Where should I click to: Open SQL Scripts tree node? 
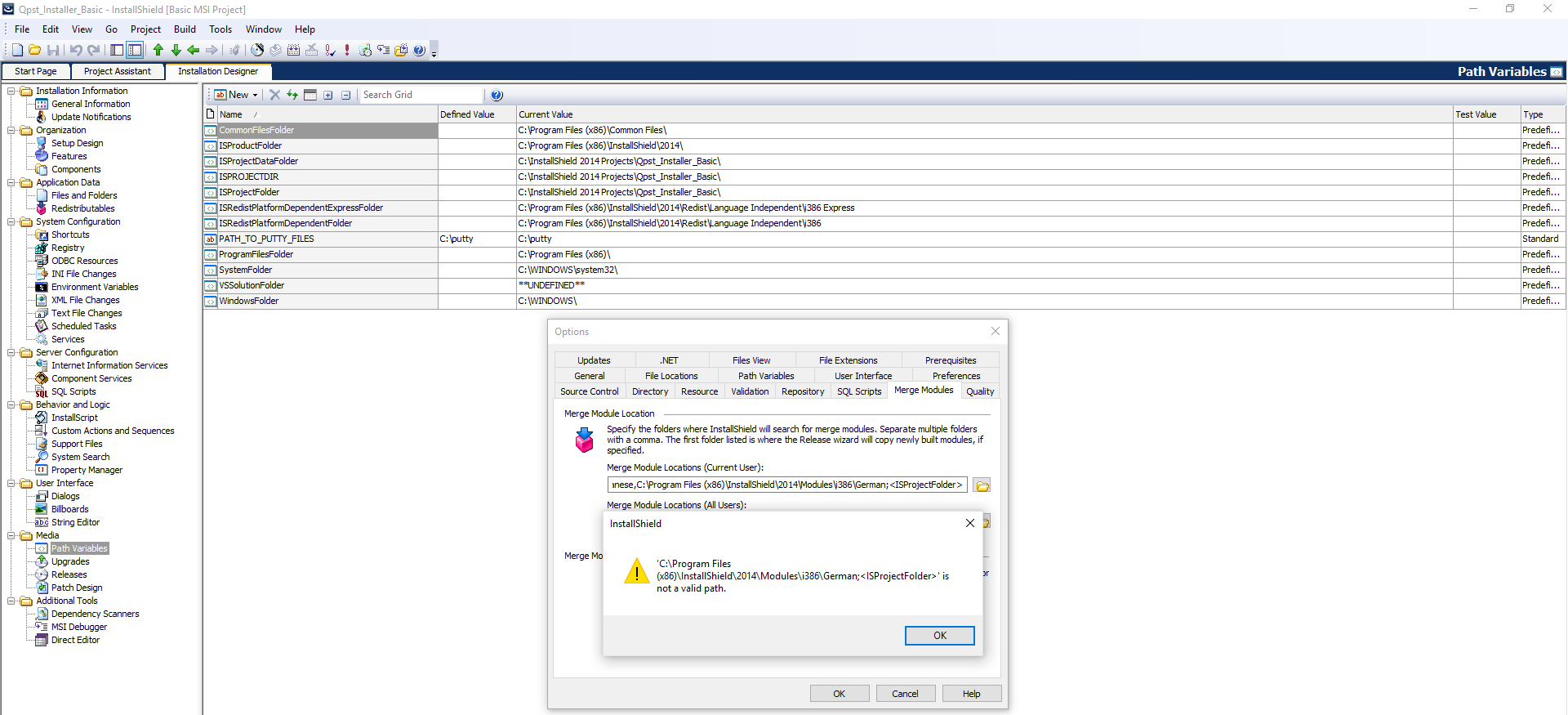coord(73,391)
